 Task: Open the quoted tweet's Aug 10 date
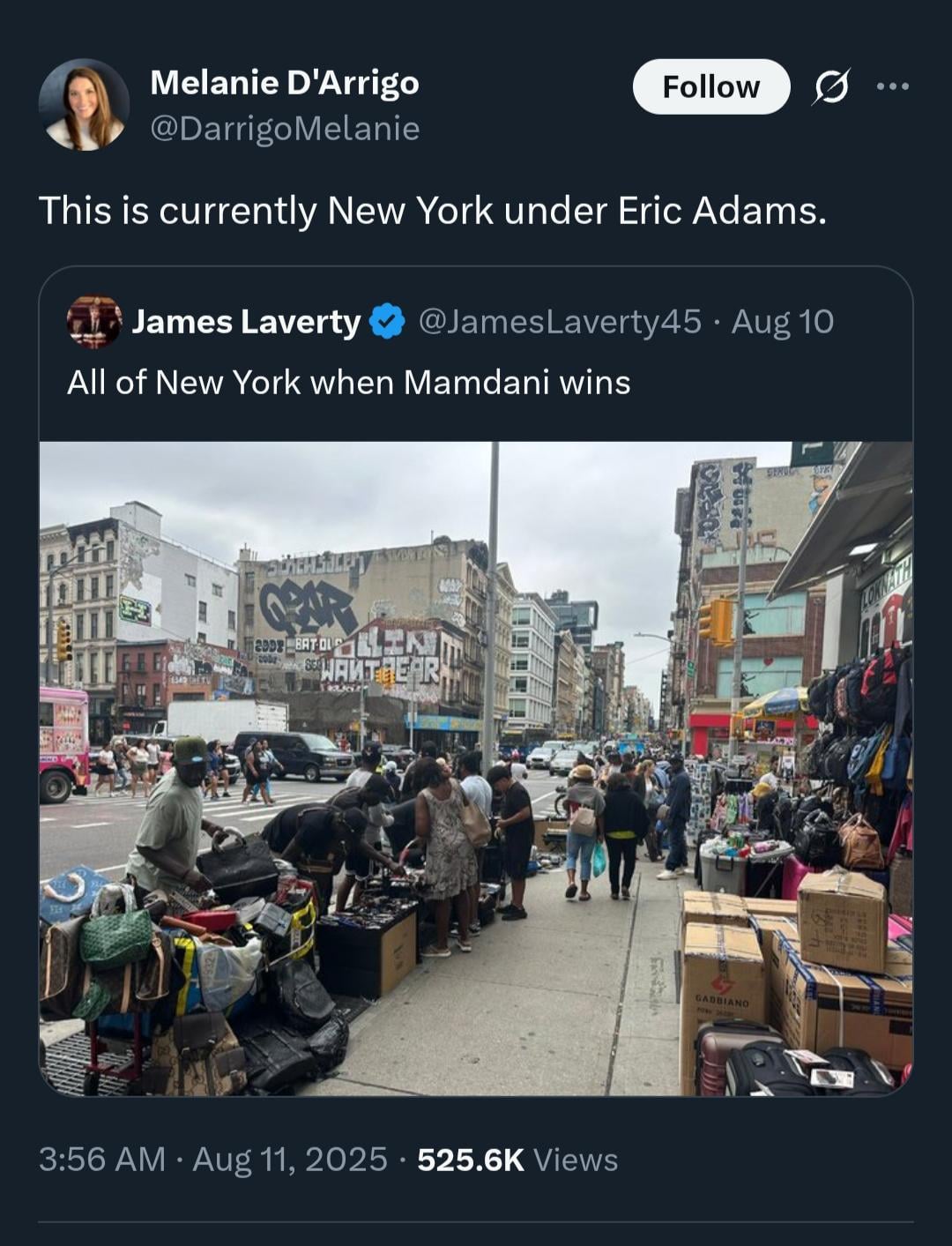click(x=782, y=322)
